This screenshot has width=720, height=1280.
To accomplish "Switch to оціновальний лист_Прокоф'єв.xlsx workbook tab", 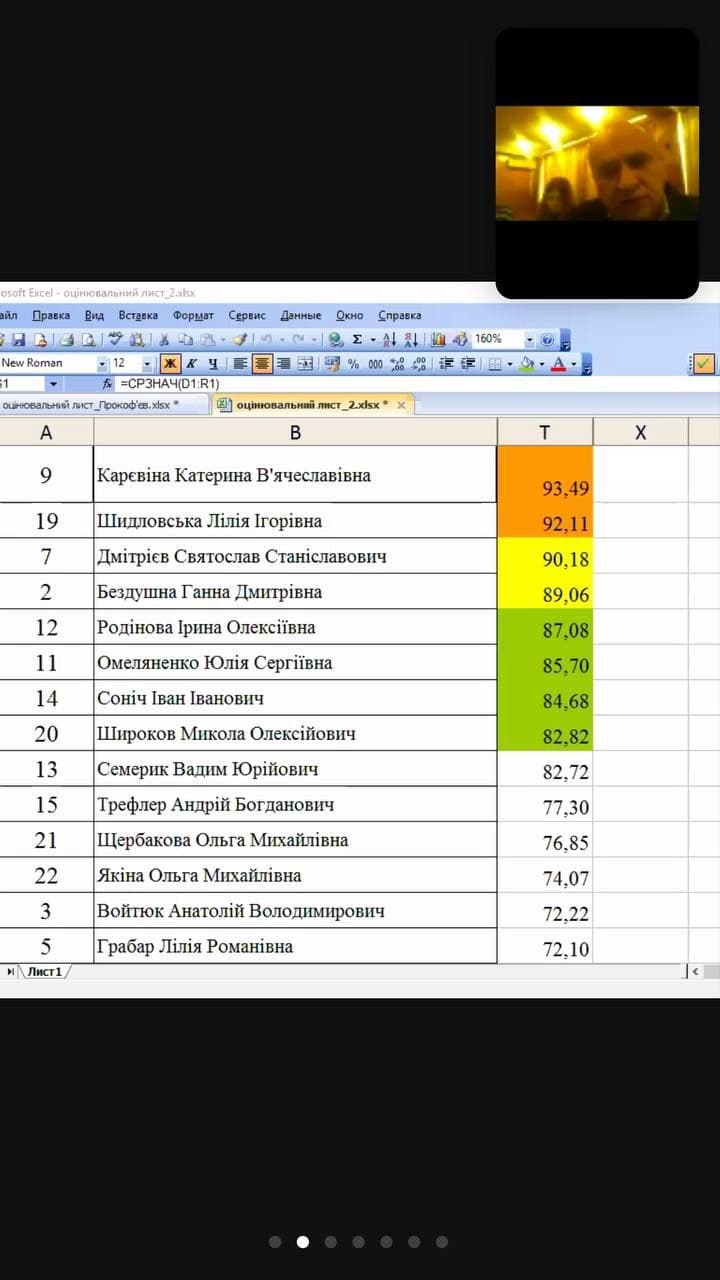I will pyautogui.click(x=90, y=405).
